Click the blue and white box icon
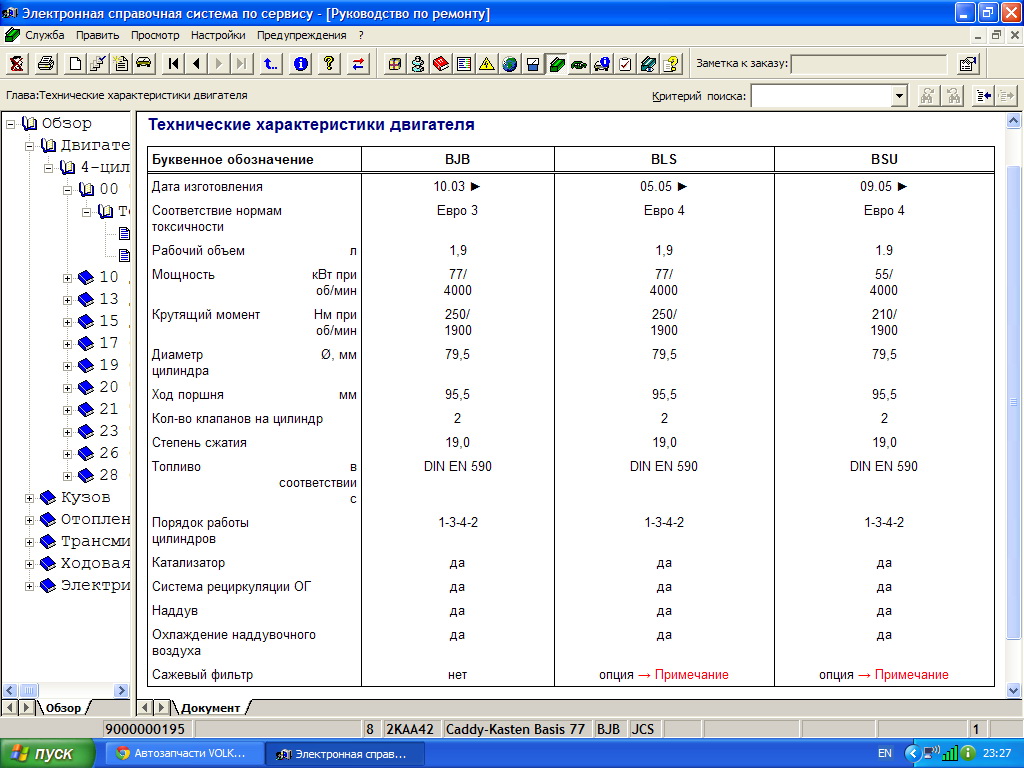Image resolution: width=1024 pixels, height=768 pixels. pyautogui.click(x=533, y=63)
